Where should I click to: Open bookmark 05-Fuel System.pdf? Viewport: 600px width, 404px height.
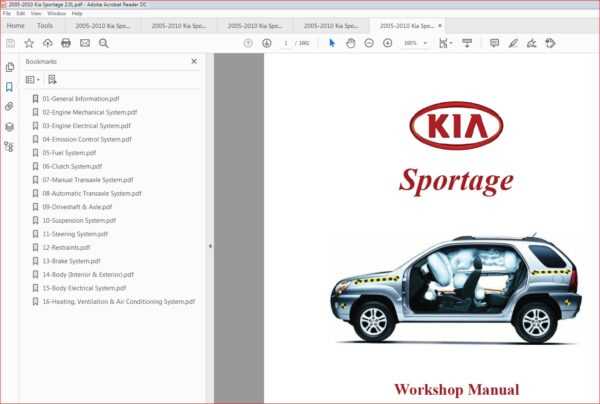pos(69,153)
